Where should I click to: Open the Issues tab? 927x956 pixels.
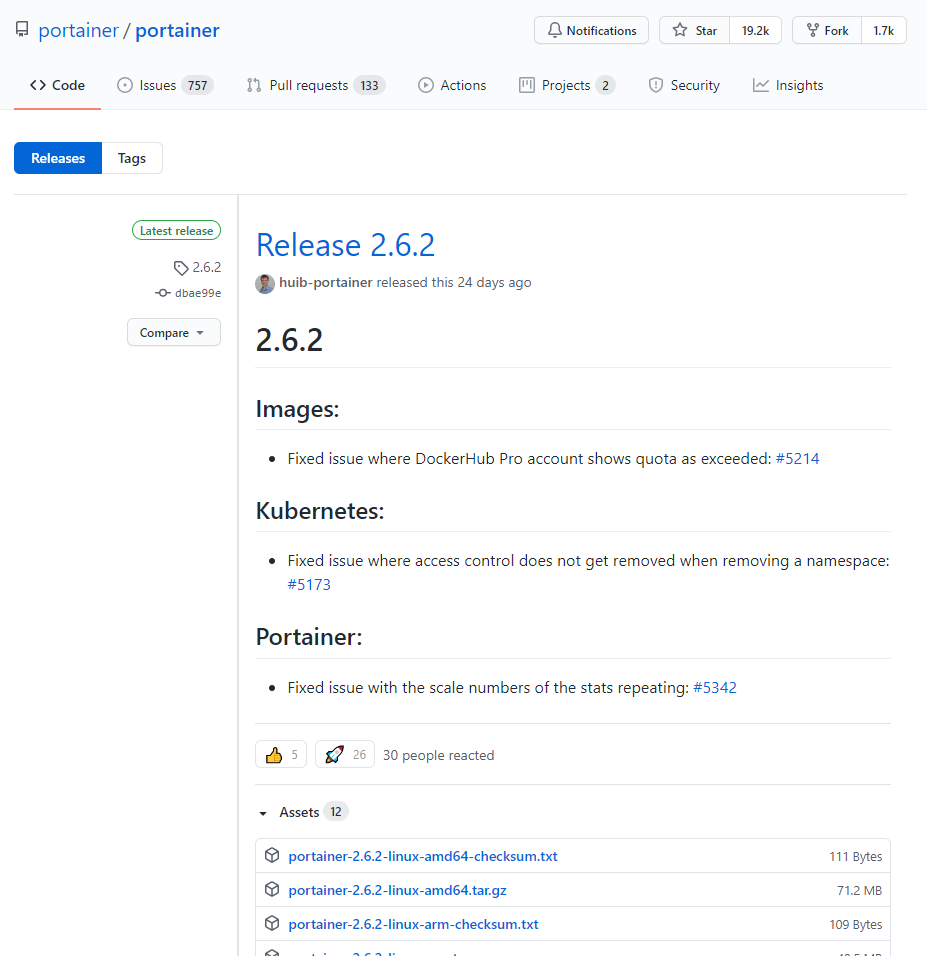(x=165, y=85)
